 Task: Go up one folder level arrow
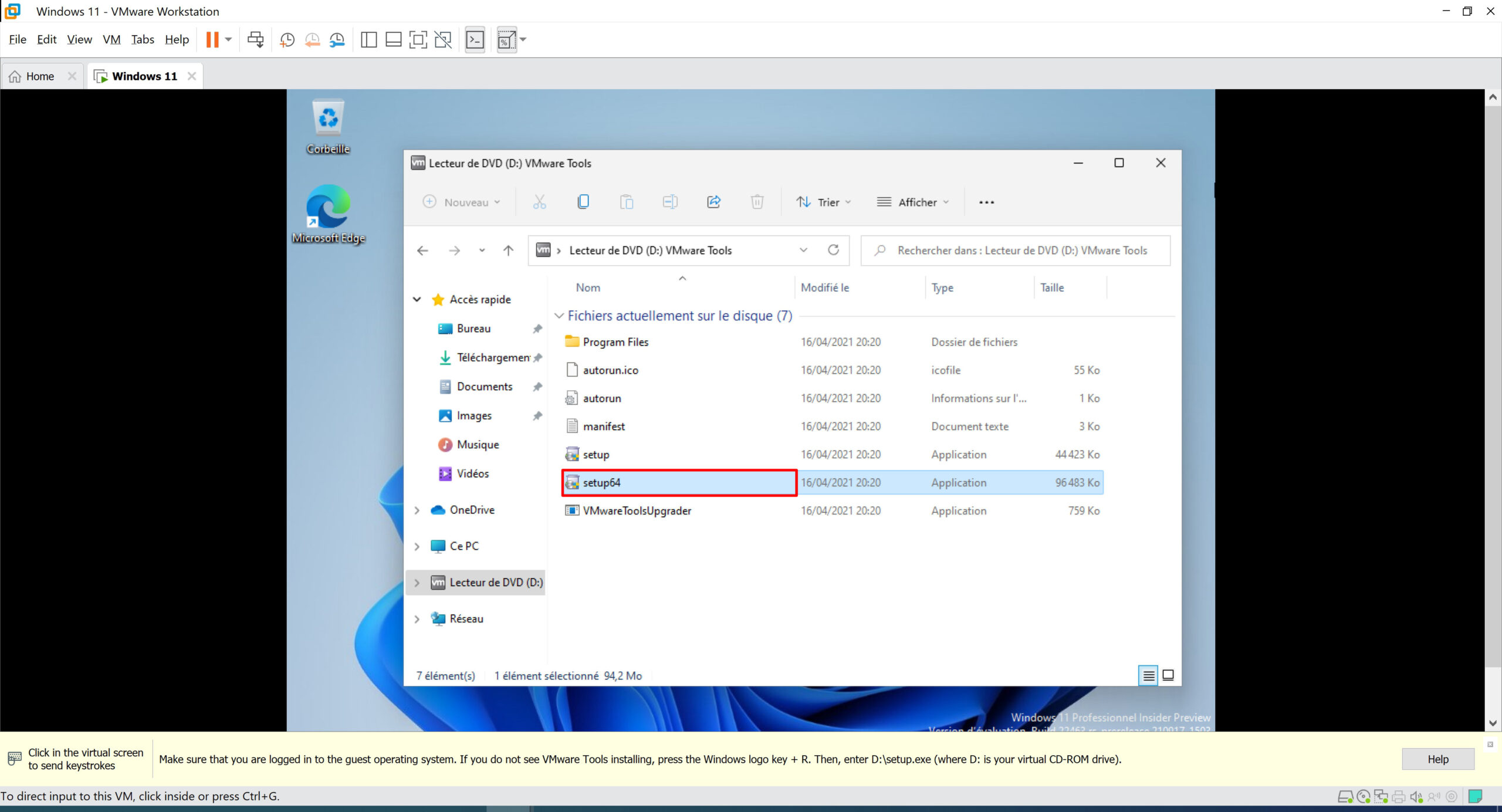(x=508, y=251)
